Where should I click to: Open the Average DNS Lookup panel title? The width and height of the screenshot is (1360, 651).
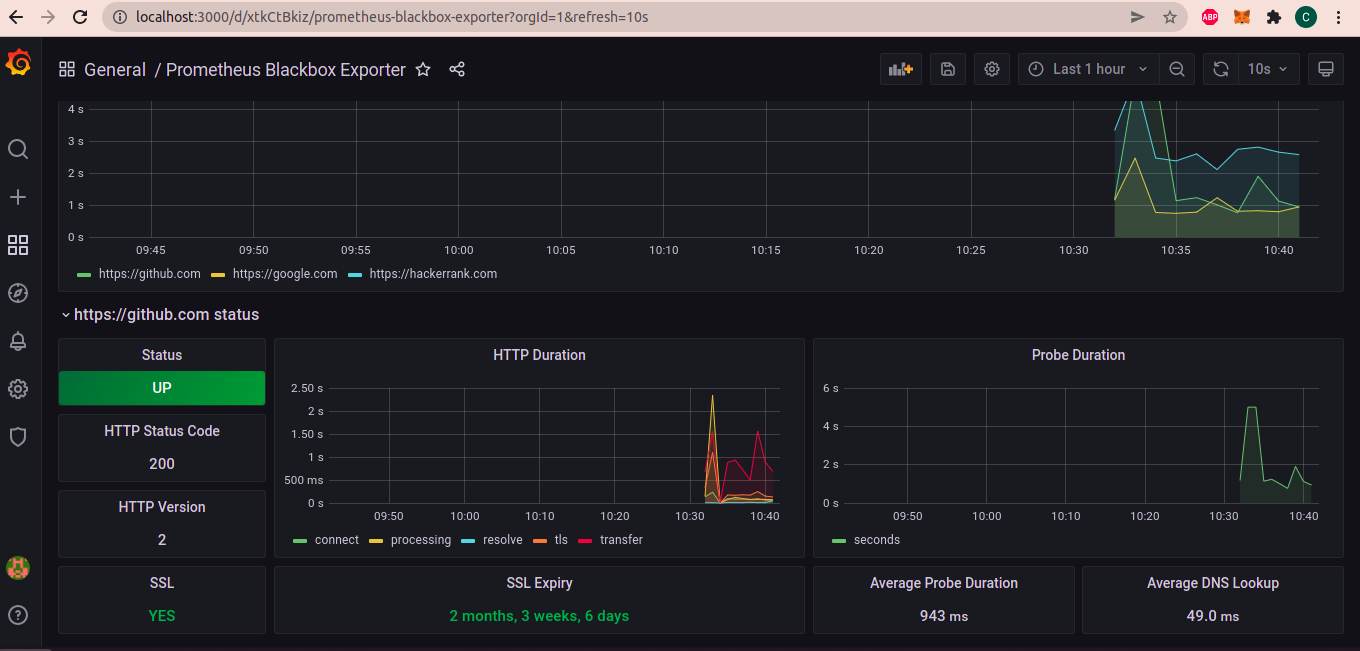[1213, 583]
